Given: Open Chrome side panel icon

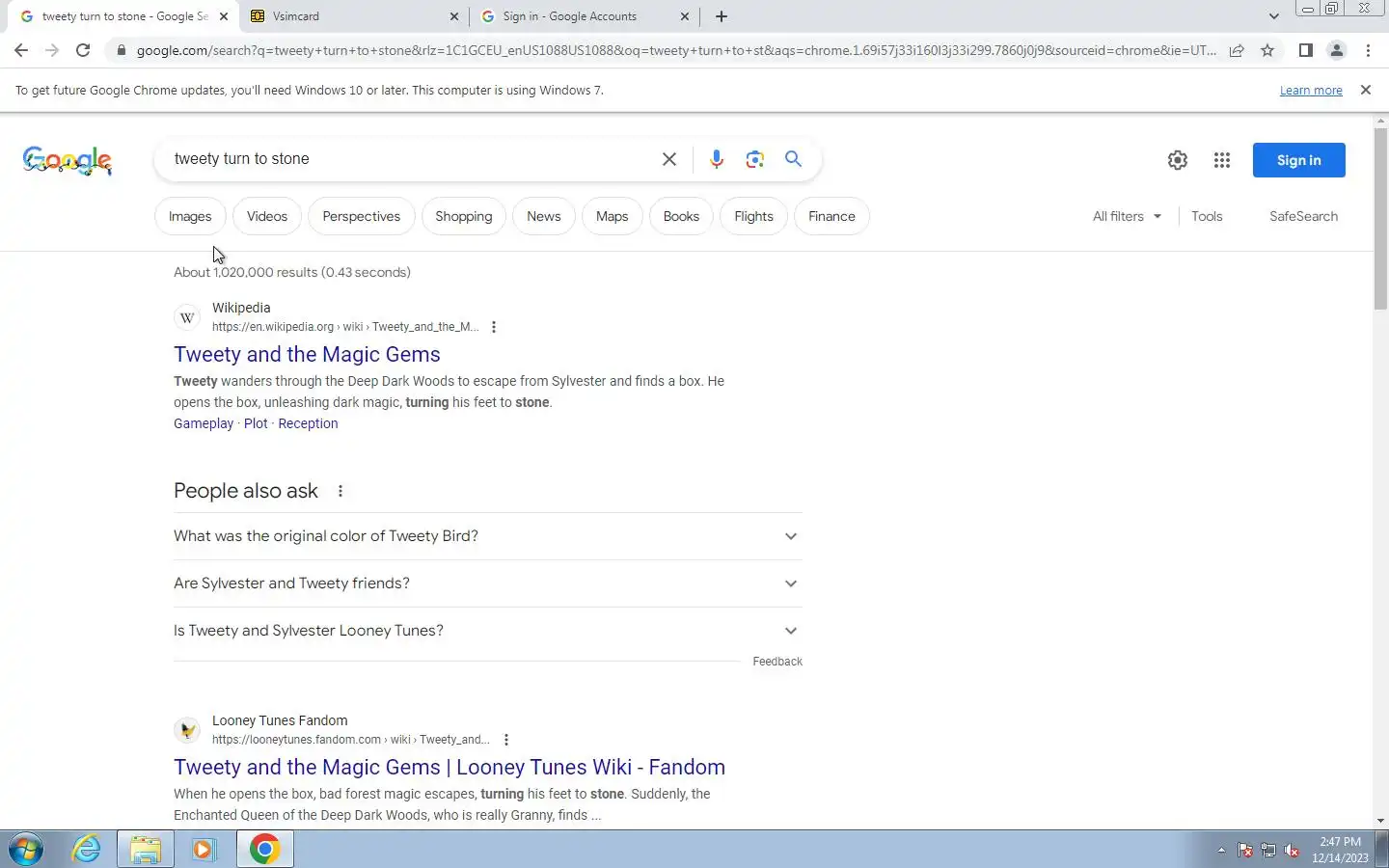Looking at the screenshot, I should (1305, 50).
